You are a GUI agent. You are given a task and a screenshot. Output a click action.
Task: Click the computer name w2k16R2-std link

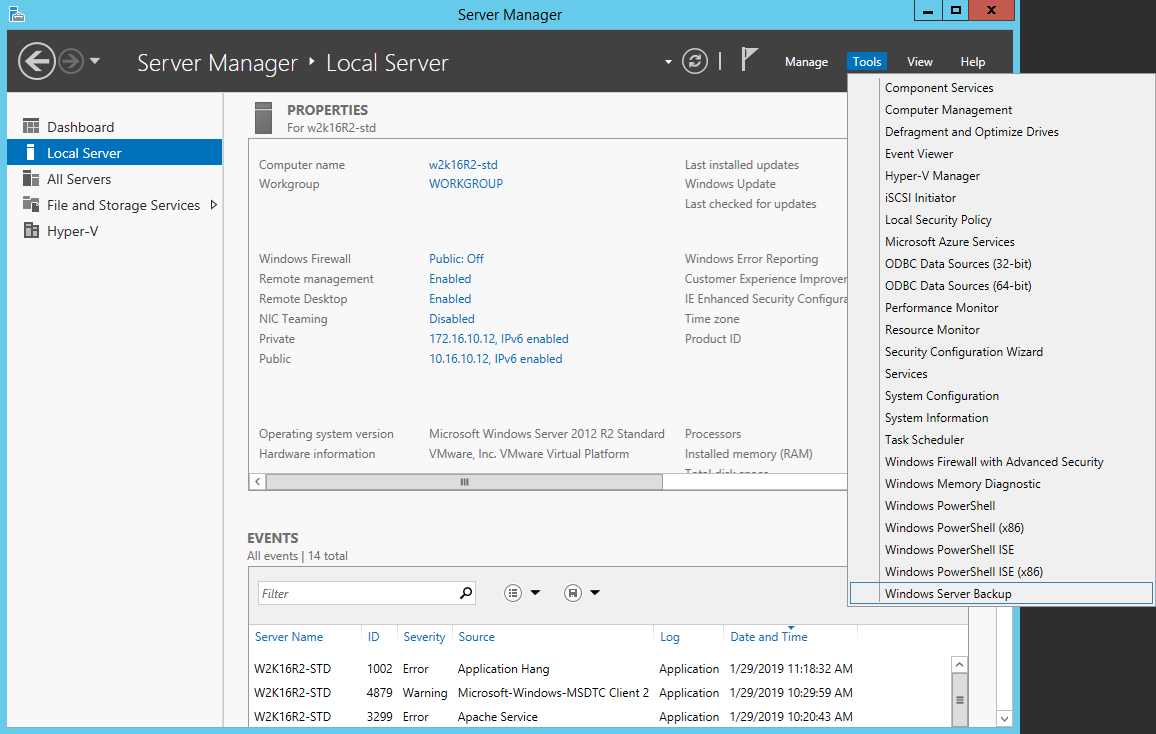[463, 165]
